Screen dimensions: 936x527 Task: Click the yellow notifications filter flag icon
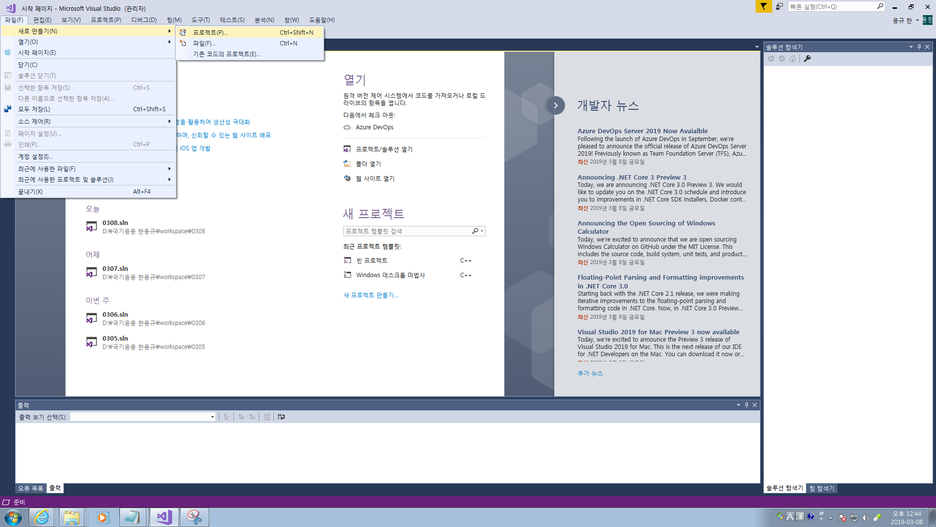763,7
